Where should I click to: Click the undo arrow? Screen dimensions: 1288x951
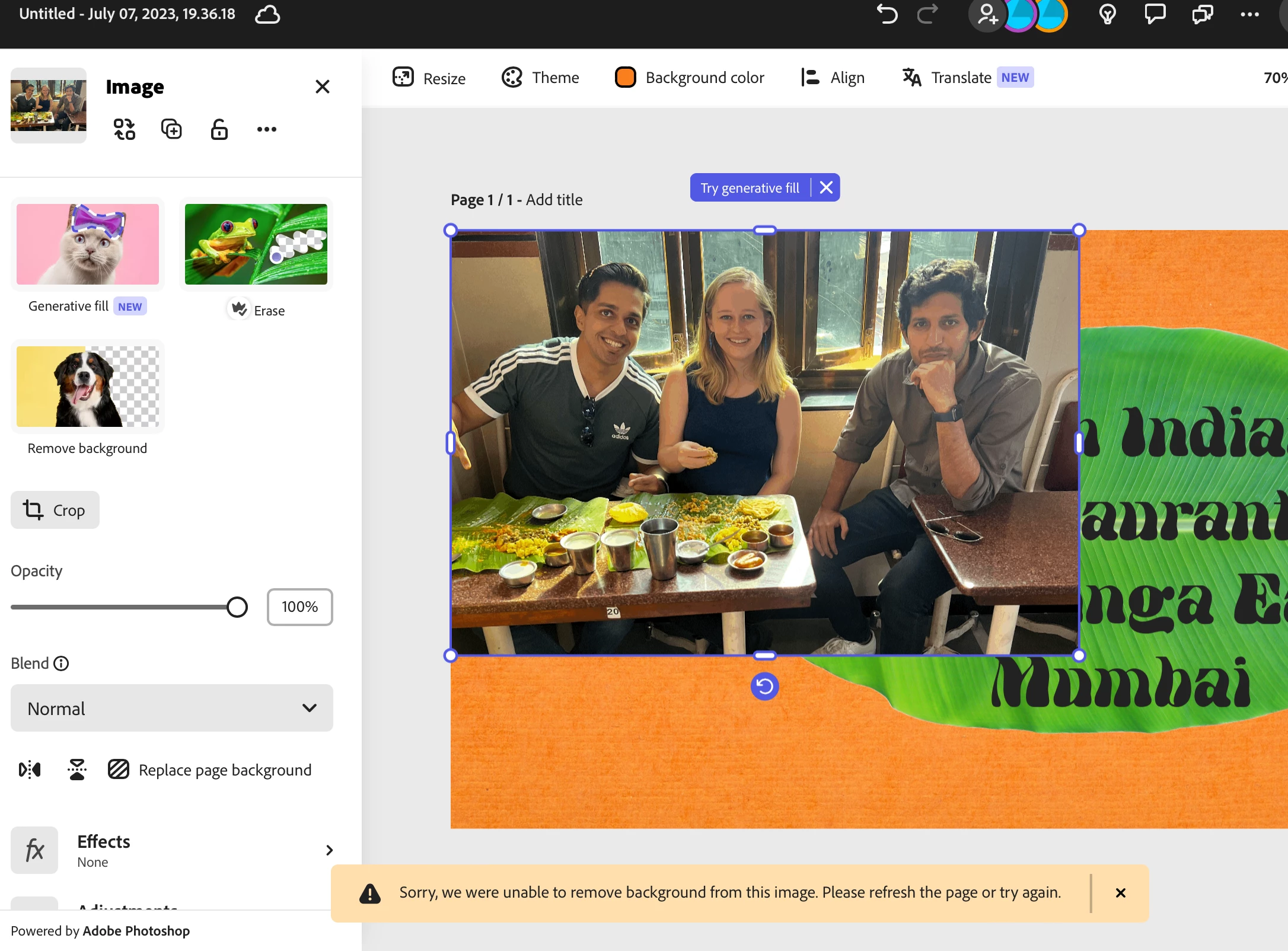[887, 14]
